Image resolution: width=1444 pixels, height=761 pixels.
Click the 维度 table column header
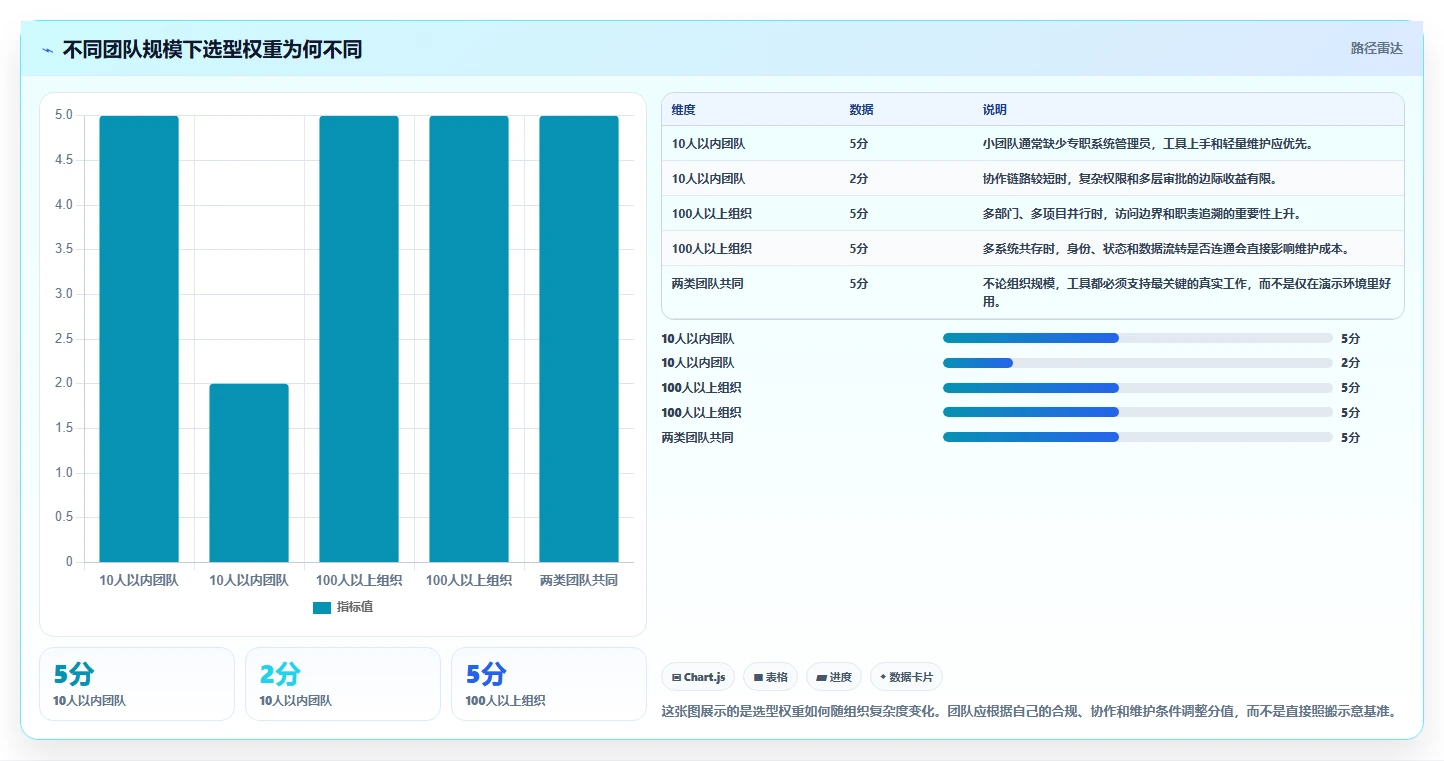click(684, 109)
